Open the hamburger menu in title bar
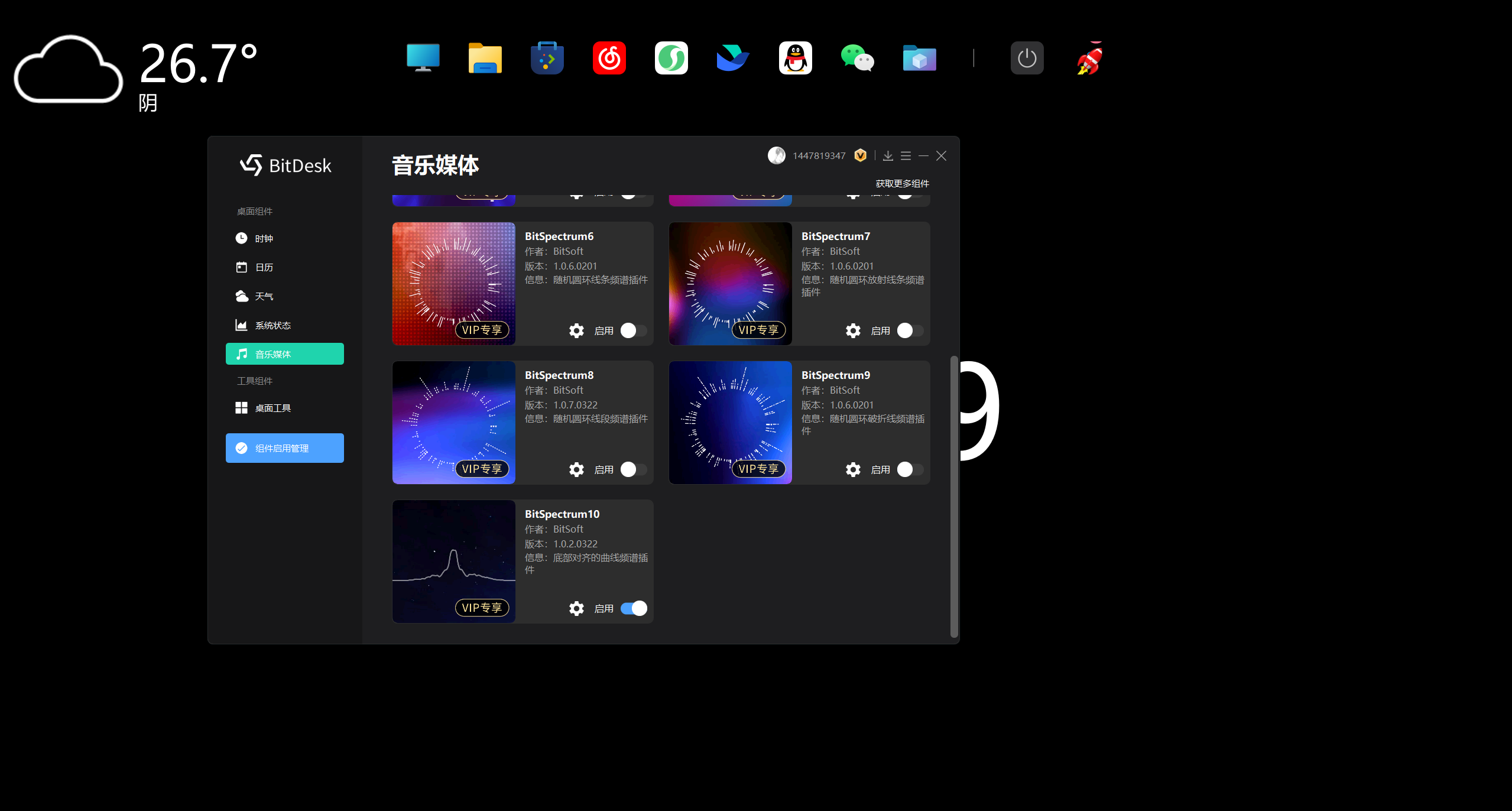1512x811 pixels. (x=906, y=155)
